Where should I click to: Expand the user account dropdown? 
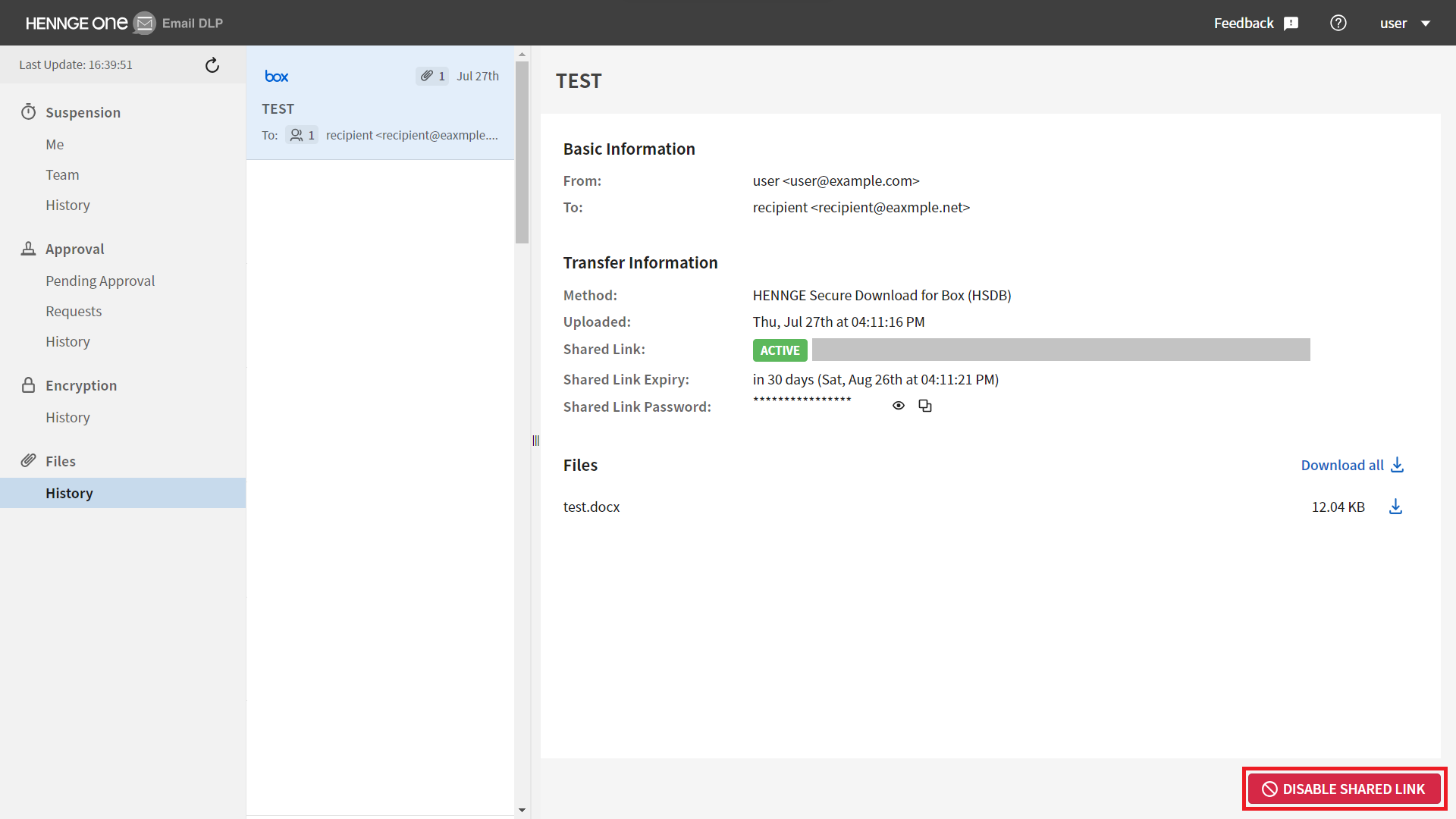(1405, 23)
